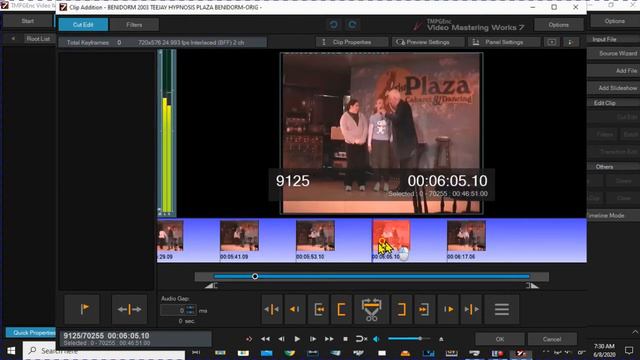Open Preview Settings
640x360 pixels.
pos(428,42)
